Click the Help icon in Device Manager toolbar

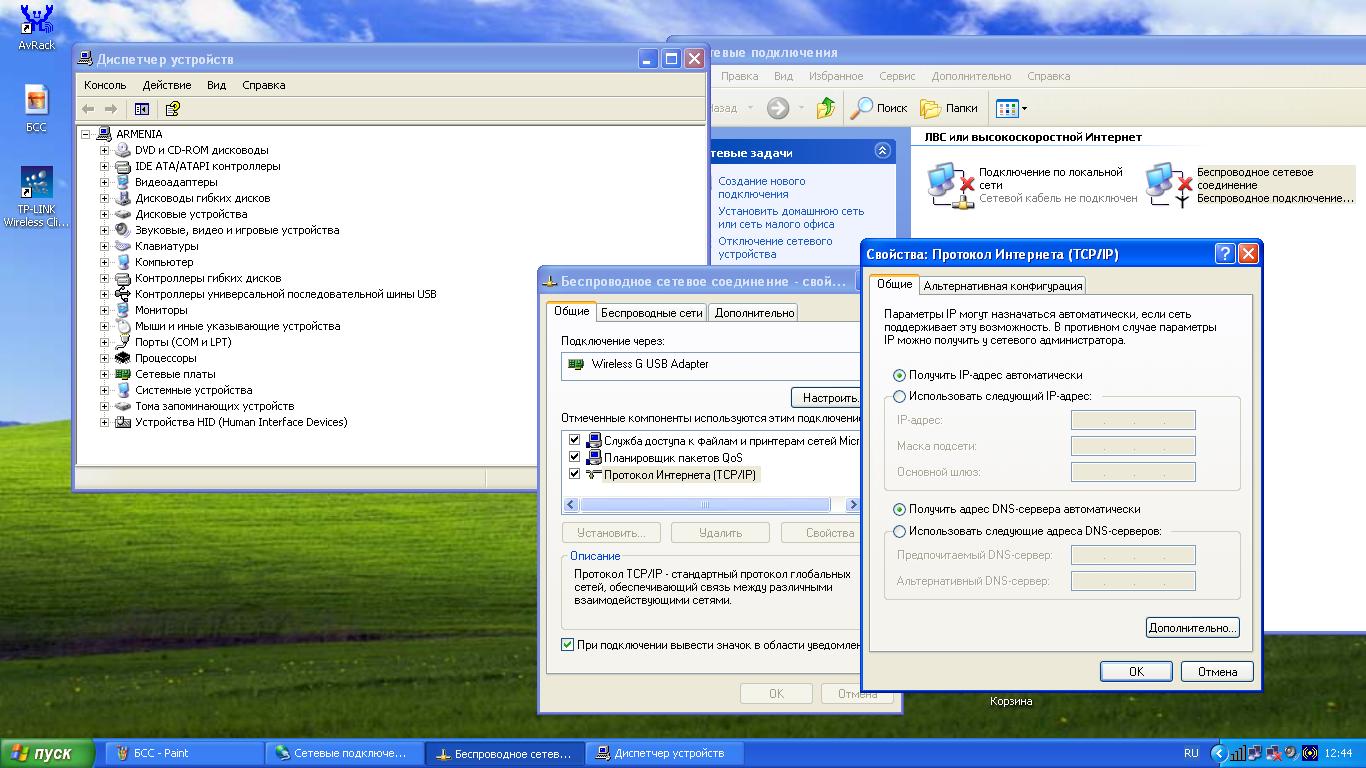(x=172, y=109)
